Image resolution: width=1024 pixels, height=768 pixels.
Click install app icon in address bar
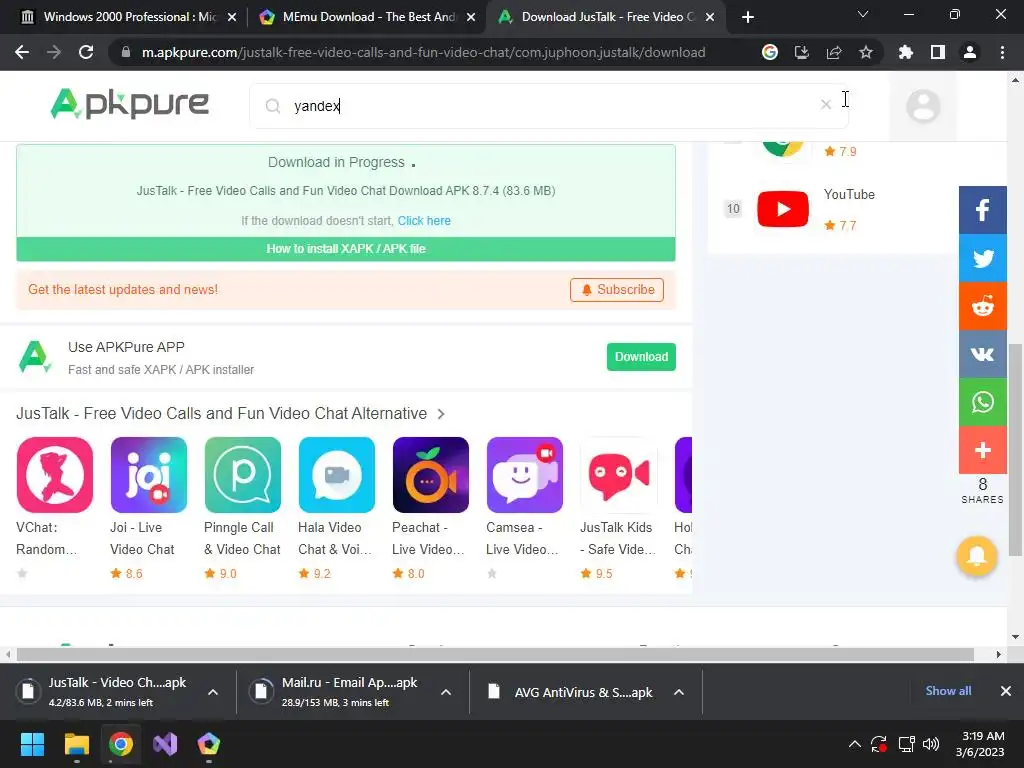[x=802, y=52]
